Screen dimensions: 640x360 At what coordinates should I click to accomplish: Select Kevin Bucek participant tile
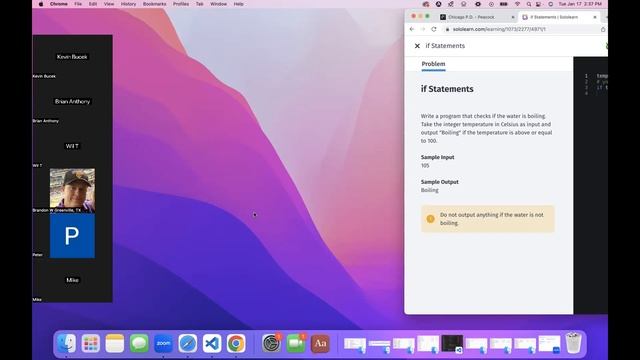tap(72, 57)
